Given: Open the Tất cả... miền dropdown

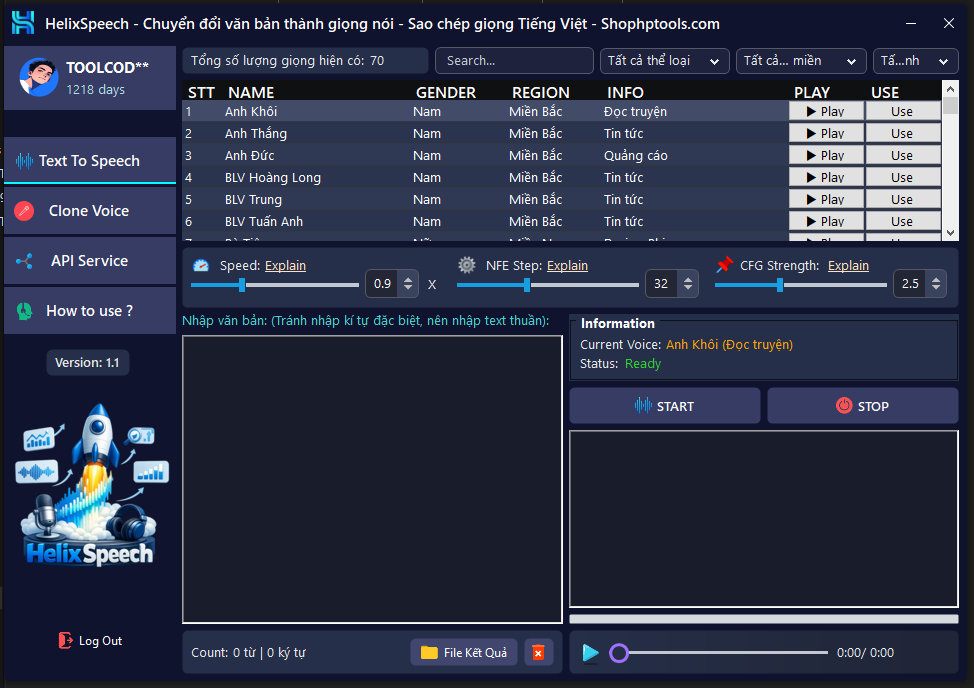Looking at the screenshot, I should point(801,61).
